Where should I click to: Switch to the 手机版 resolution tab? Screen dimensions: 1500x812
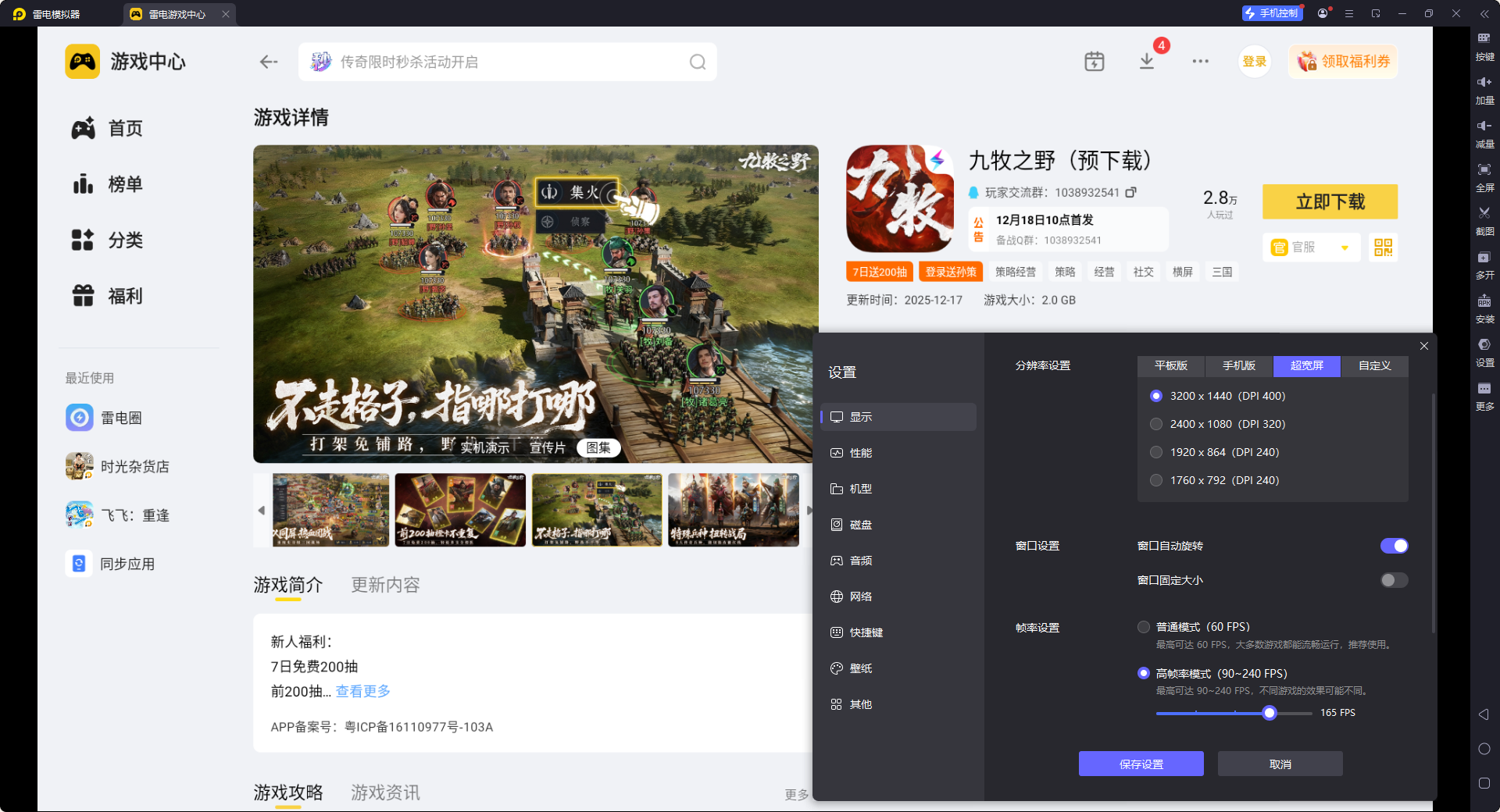(x=1238, y=365)
